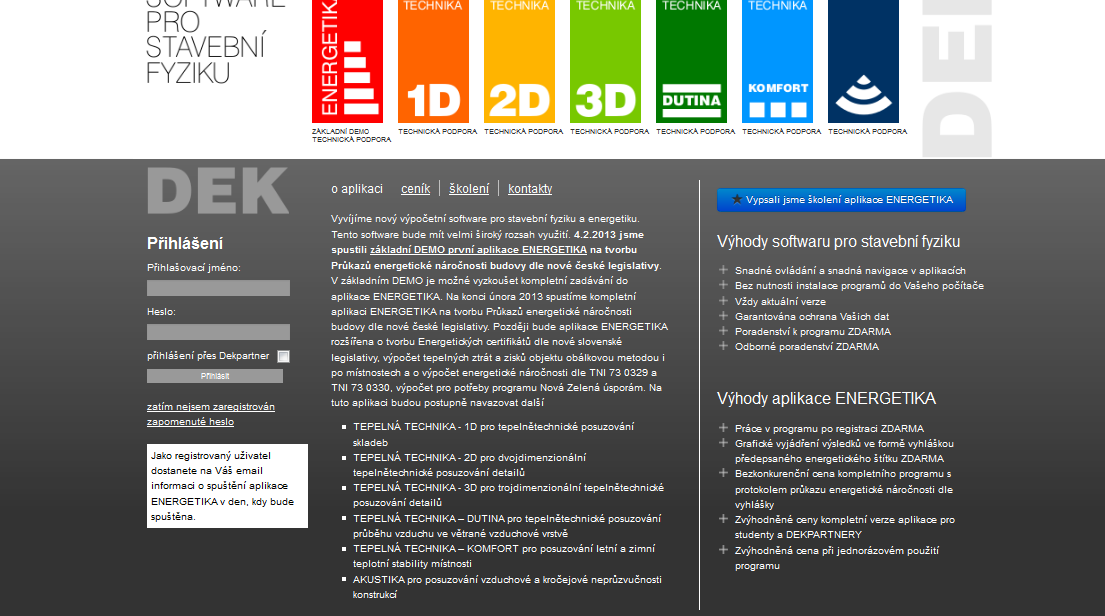Click heading 'Výhody softwaru pro stavební fyziku'
This screenshot has width=1105, height=616.
click(839, 242)
